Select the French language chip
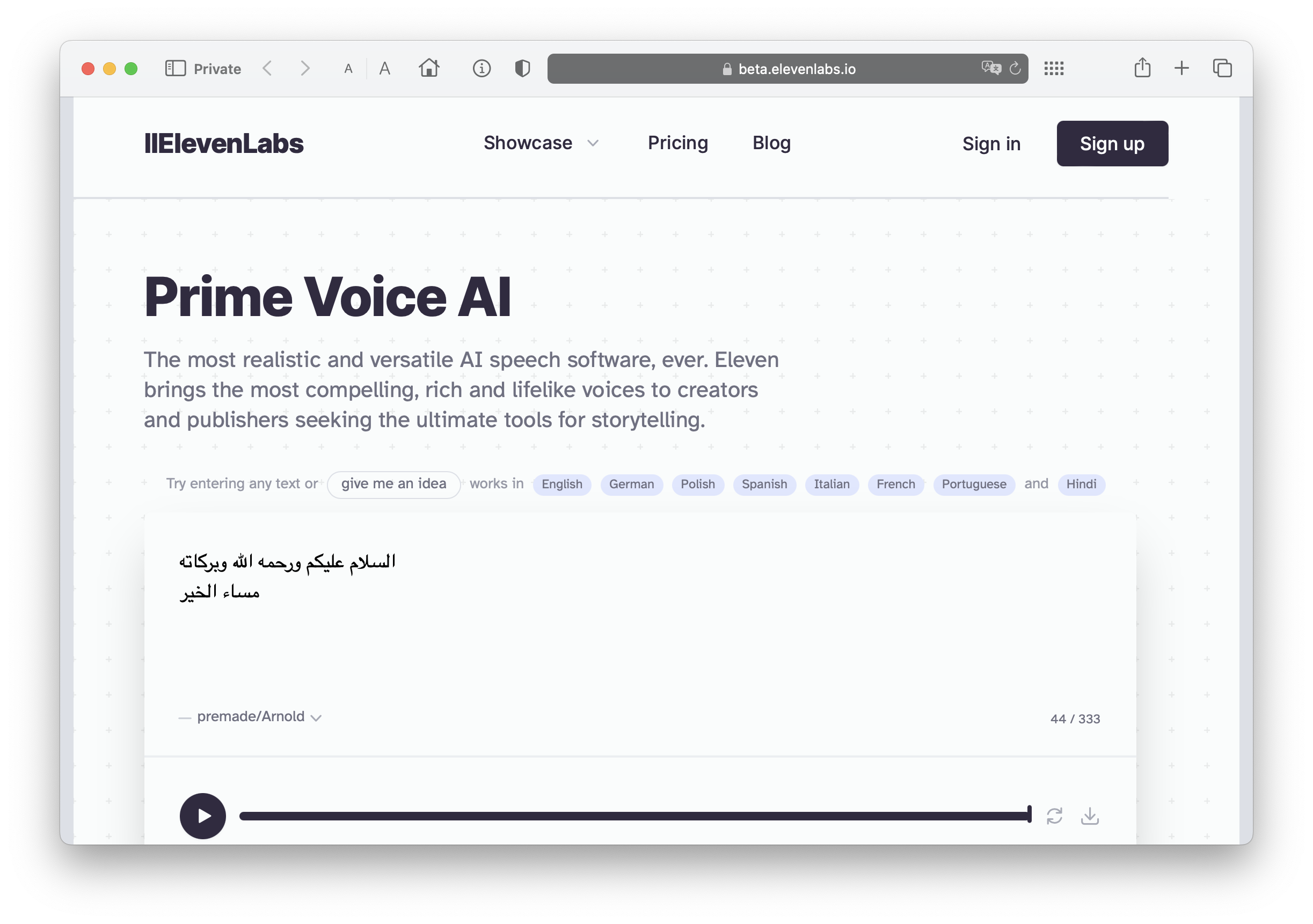 pos(895,485)
